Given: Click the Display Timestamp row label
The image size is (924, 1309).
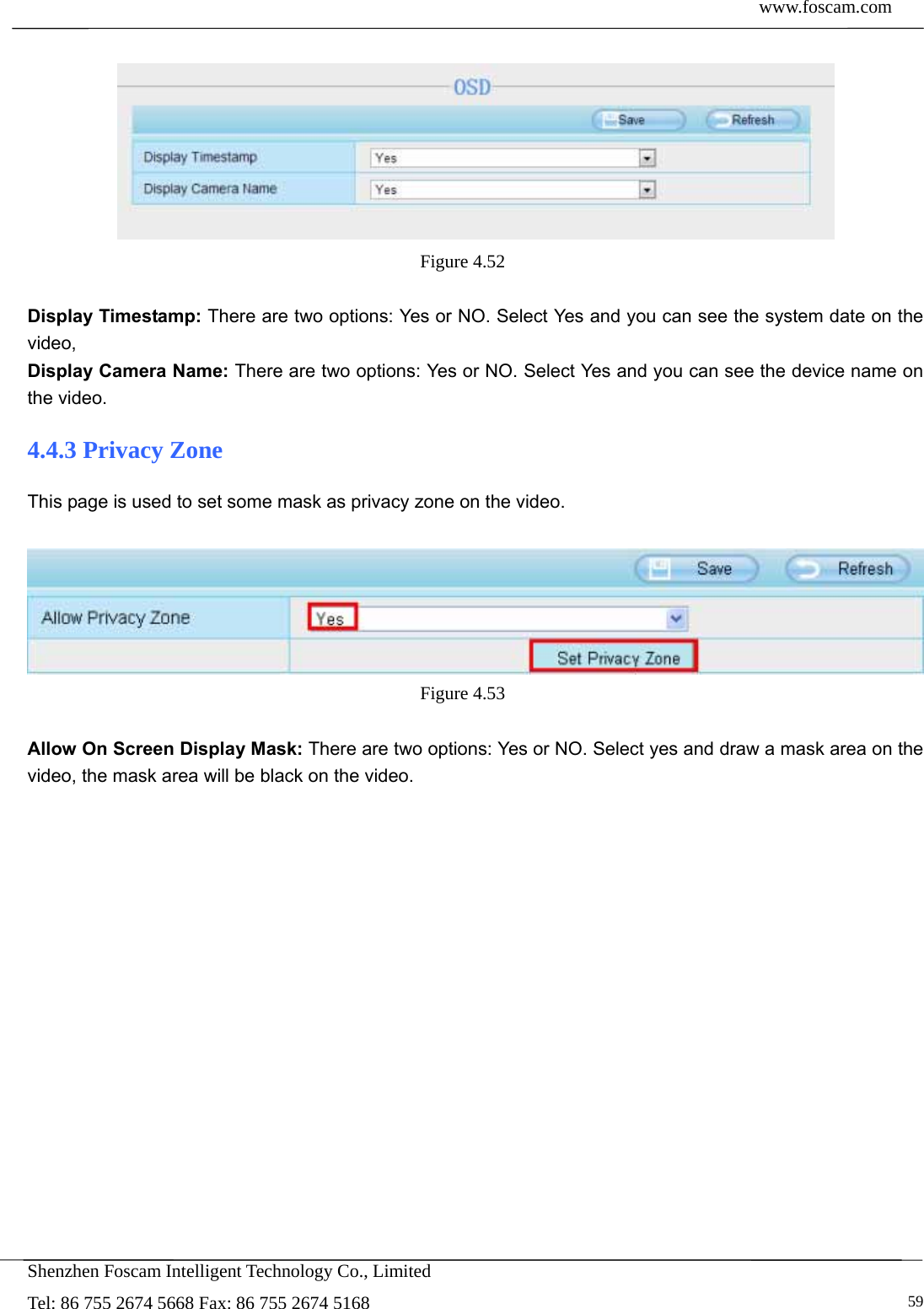Looking at the screenshot, I should (x=200, y=158).
